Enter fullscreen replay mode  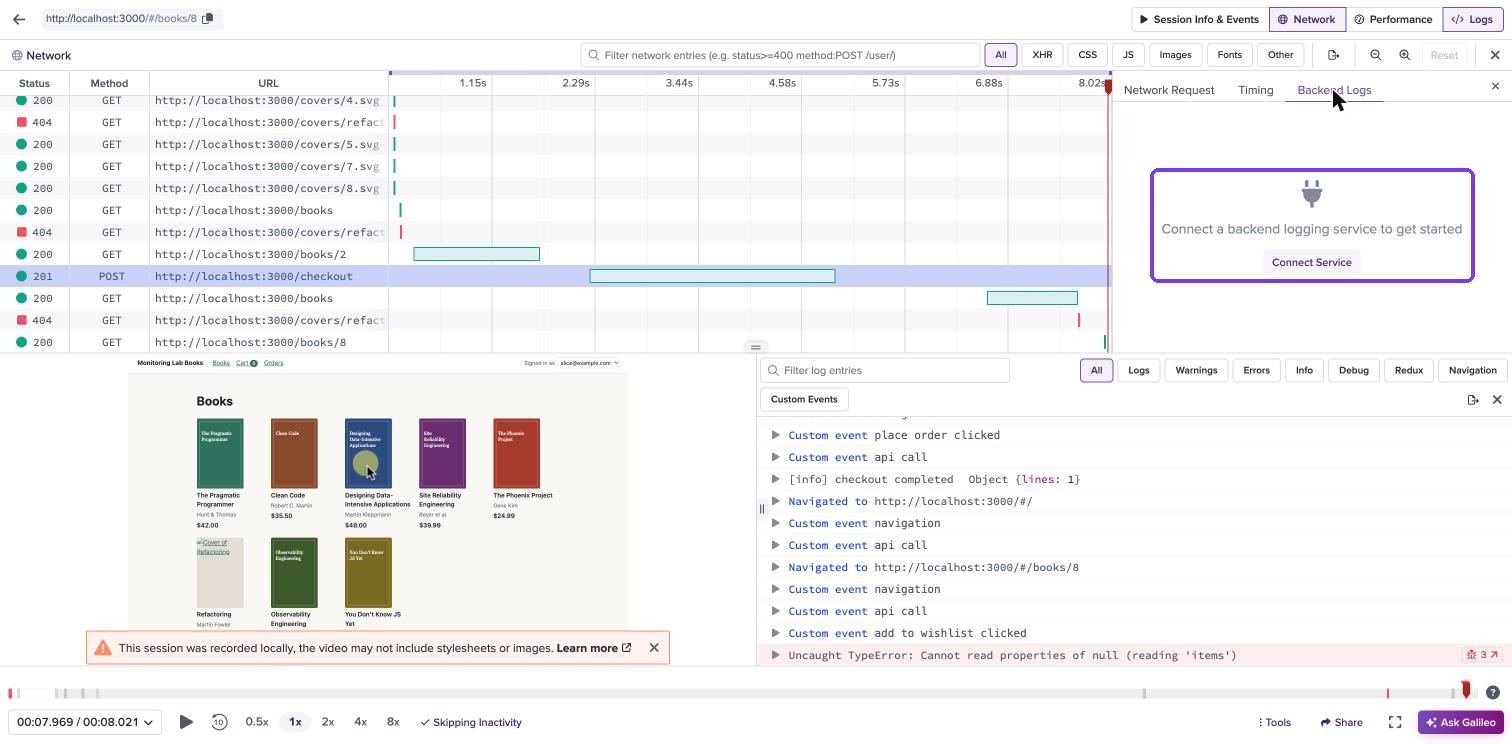[x=1395, y=722]
